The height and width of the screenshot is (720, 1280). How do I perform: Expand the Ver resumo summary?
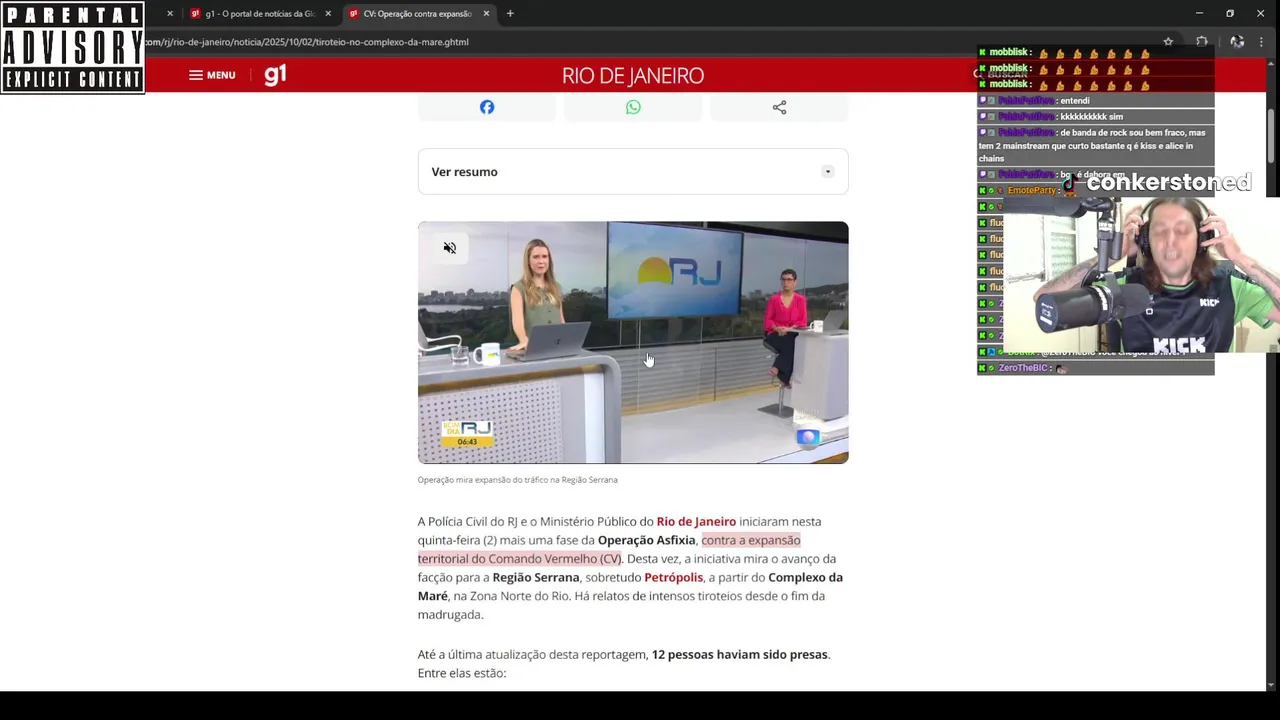pyautogui.click(x=633, y=172)
